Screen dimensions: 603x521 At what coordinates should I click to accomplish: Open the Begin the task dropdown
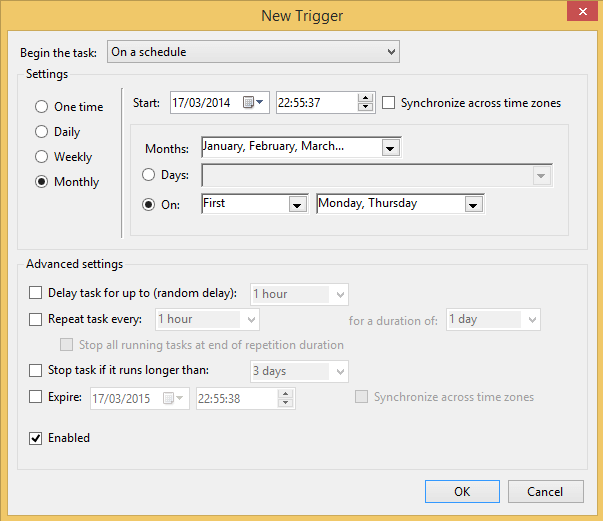click(x=390, y=52)
